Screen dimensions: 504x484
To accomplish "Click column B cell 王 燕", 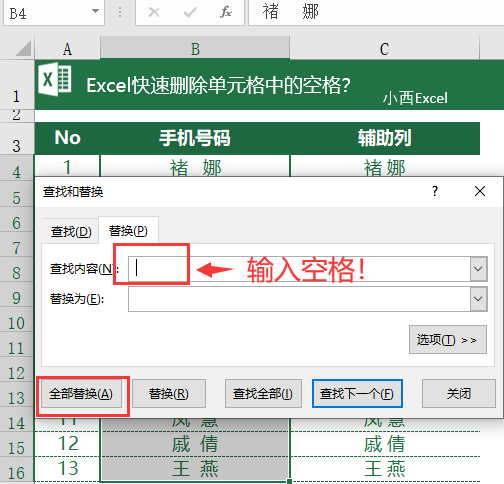I will coord(195,469).
